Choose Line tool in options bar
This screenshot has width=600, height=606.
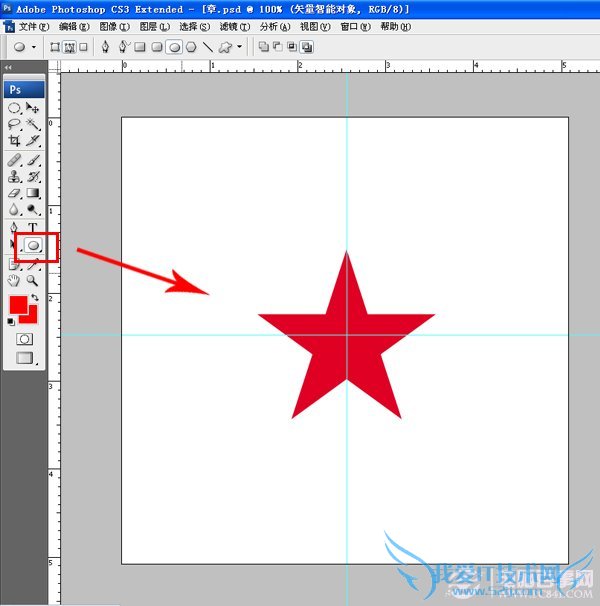208,47
